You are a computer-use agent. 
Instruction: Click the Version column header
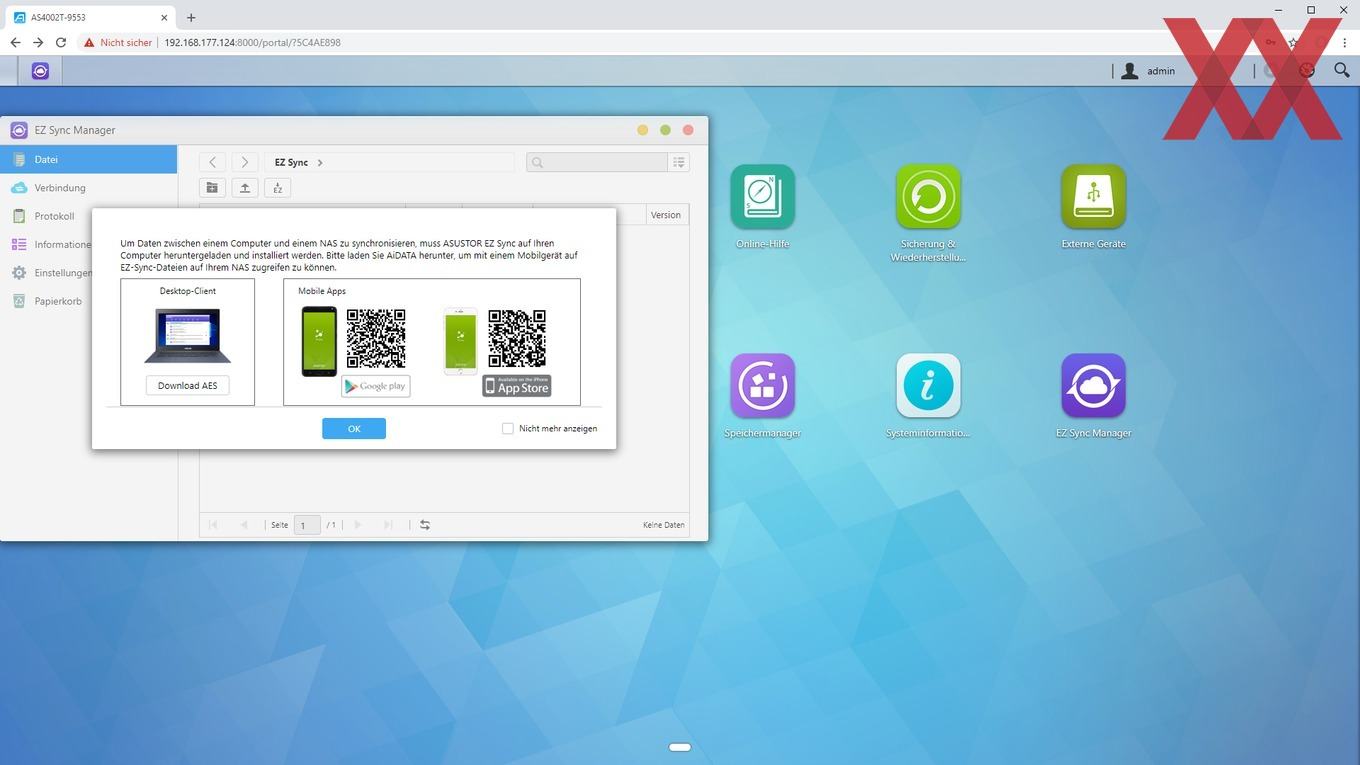click(666, 215)
